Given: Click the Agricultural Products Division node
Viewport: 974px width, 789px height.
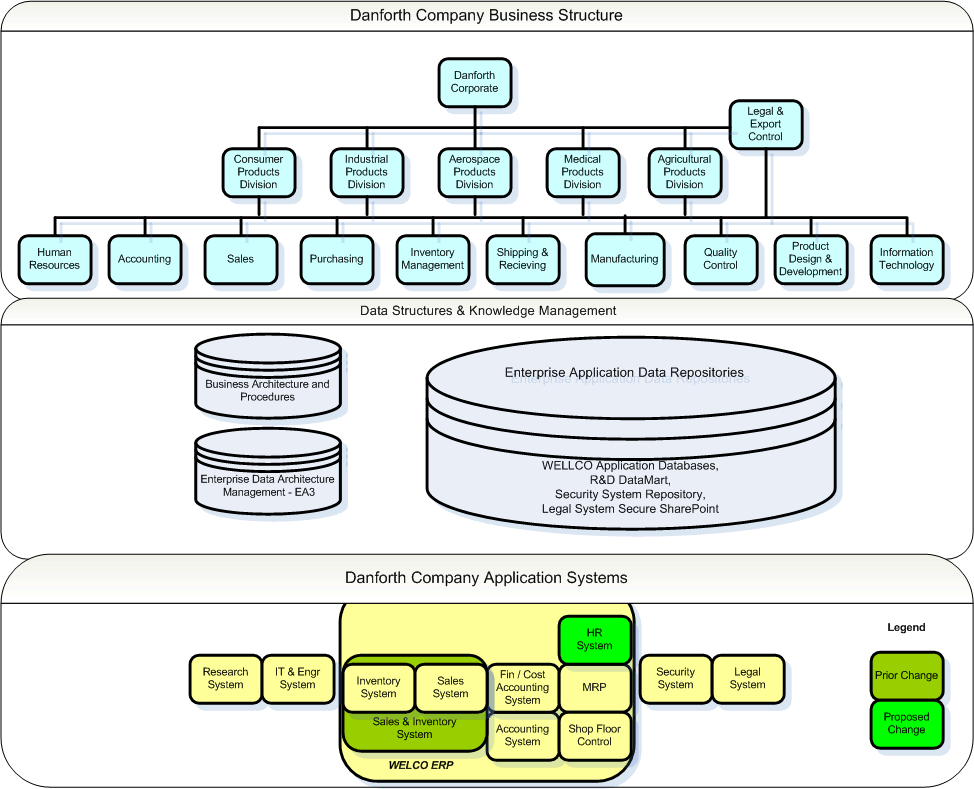Looking at the screenshot, I should pyautogui.click(x=684, y=171).
